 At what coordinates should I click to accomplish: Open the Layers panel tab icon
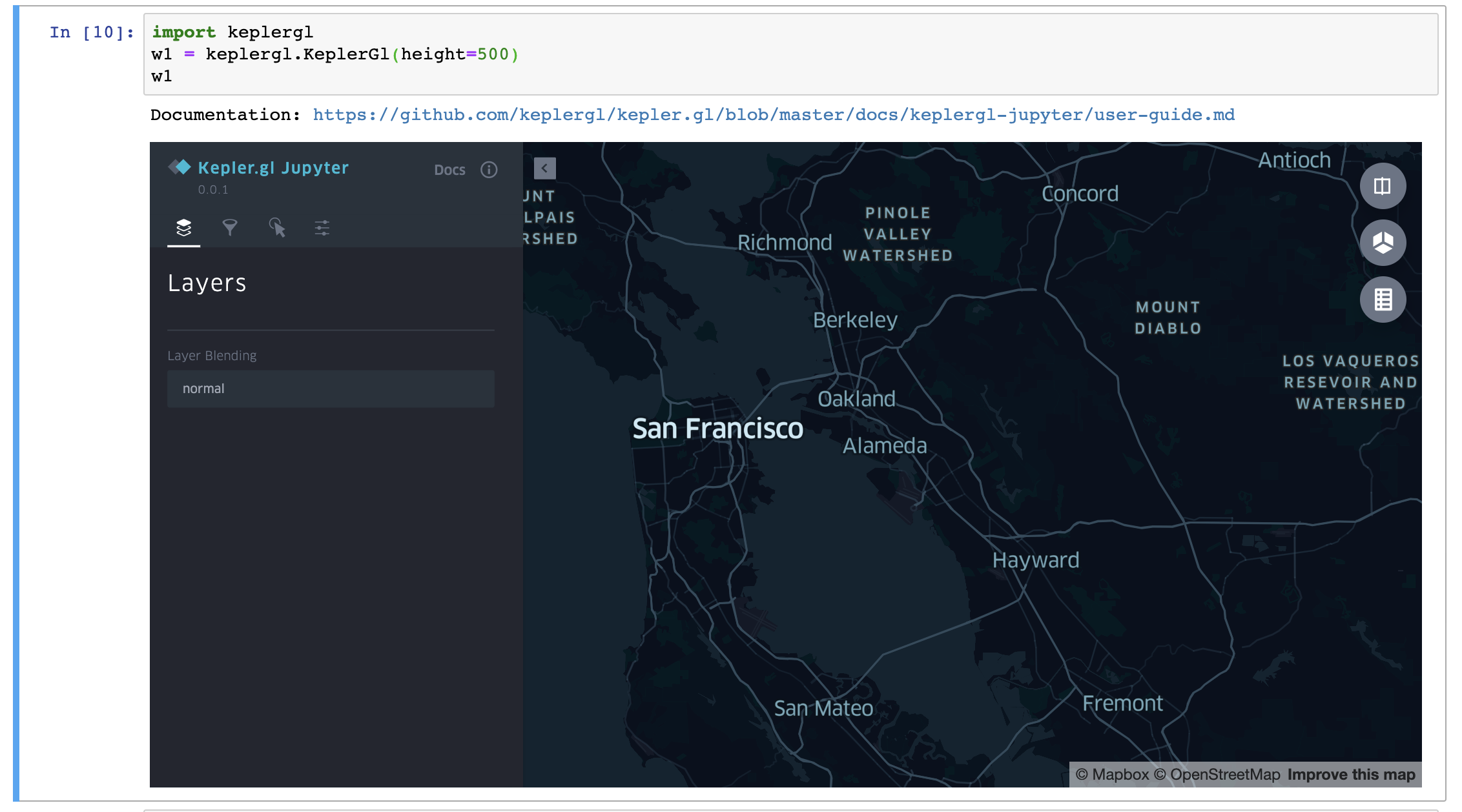pos(183,227)
